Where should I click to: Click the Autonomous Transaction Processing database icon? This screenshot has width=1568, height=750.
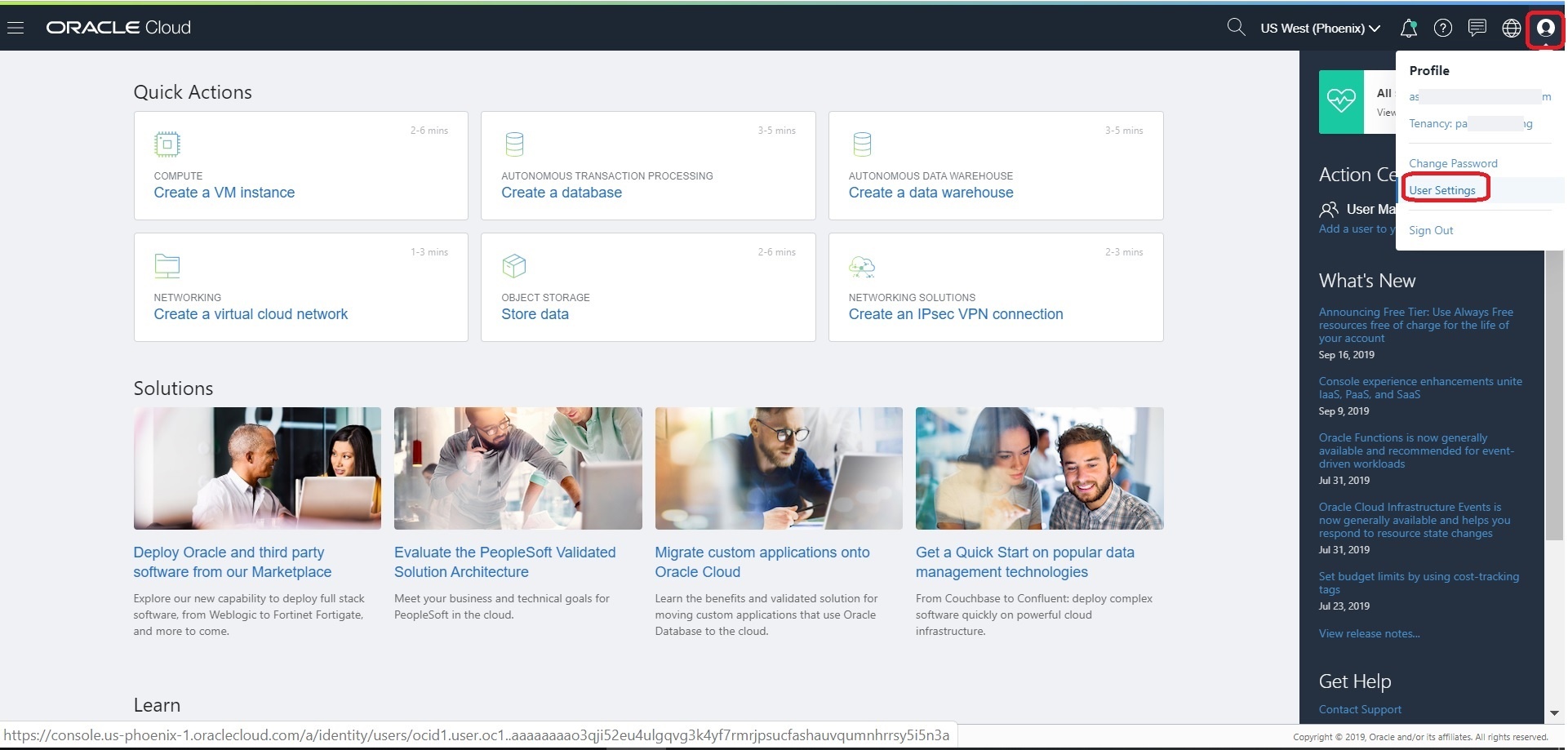coord(514,144)
